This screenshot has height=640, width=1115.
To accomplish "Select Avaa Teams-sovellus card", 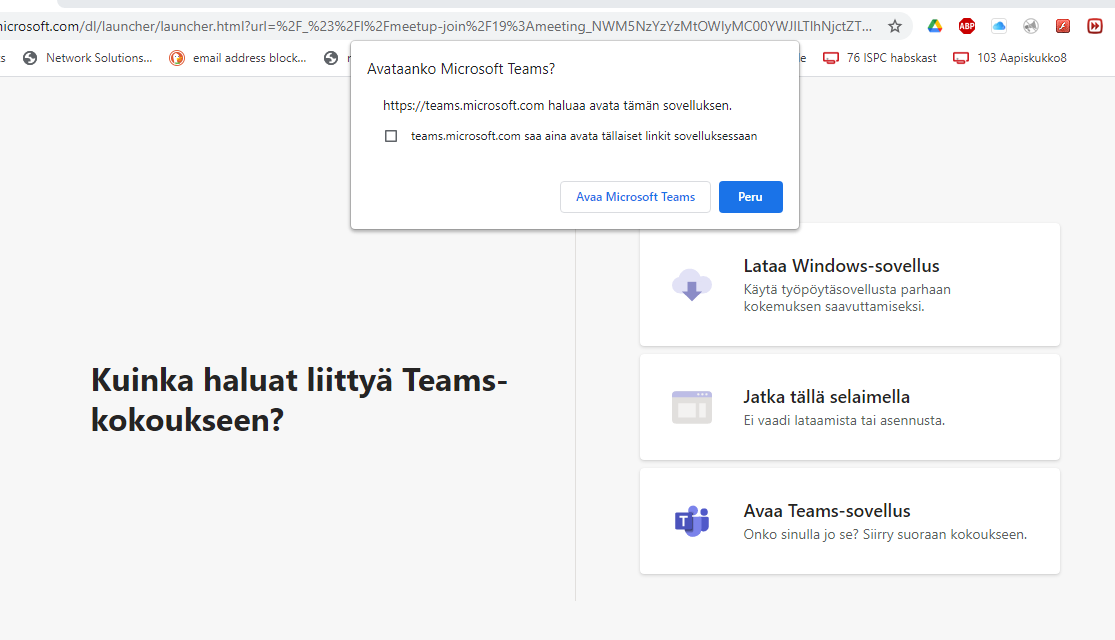I will coord(849,521).
